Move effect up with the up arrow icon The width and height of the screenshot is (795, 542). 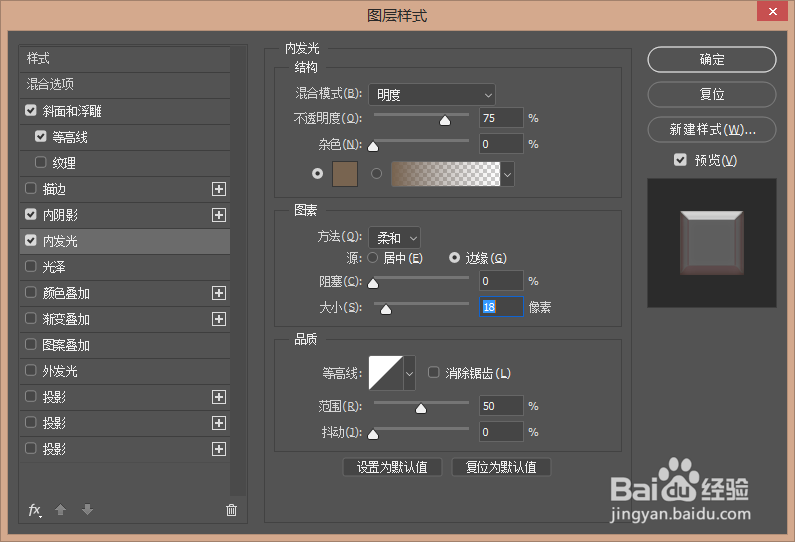pyautogui.click(x=60, y=510)
